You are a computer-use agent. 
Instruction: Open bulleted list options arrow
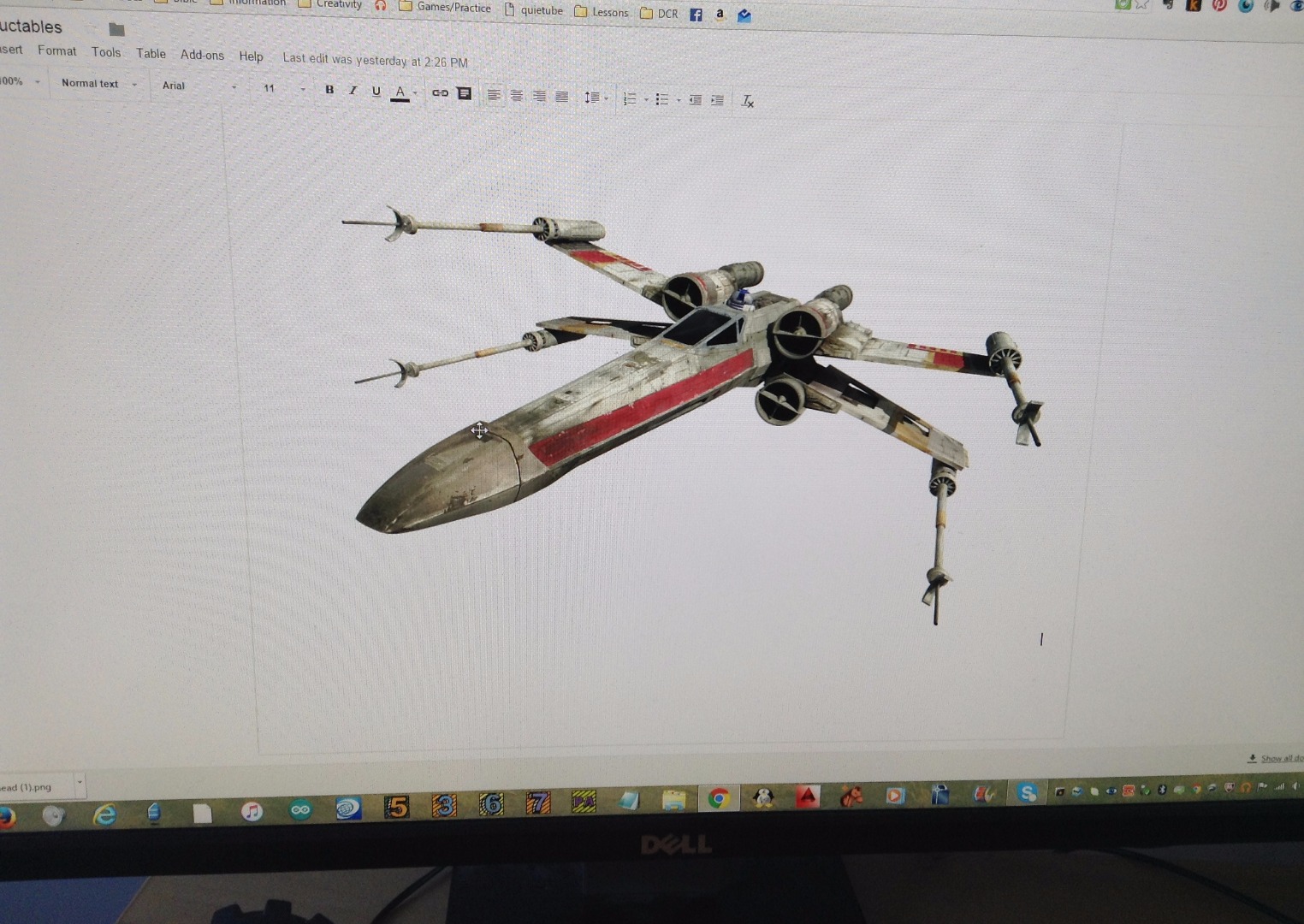679,101
